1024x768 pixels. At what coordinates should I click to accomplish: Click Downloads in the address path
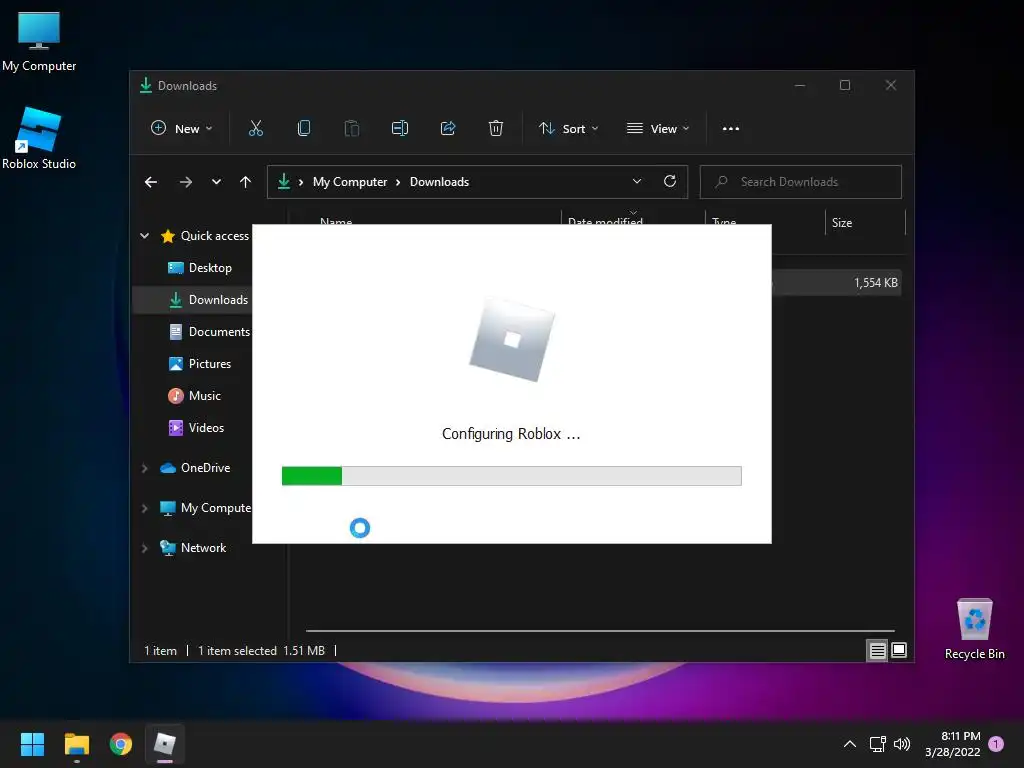(x=440, y=182)
